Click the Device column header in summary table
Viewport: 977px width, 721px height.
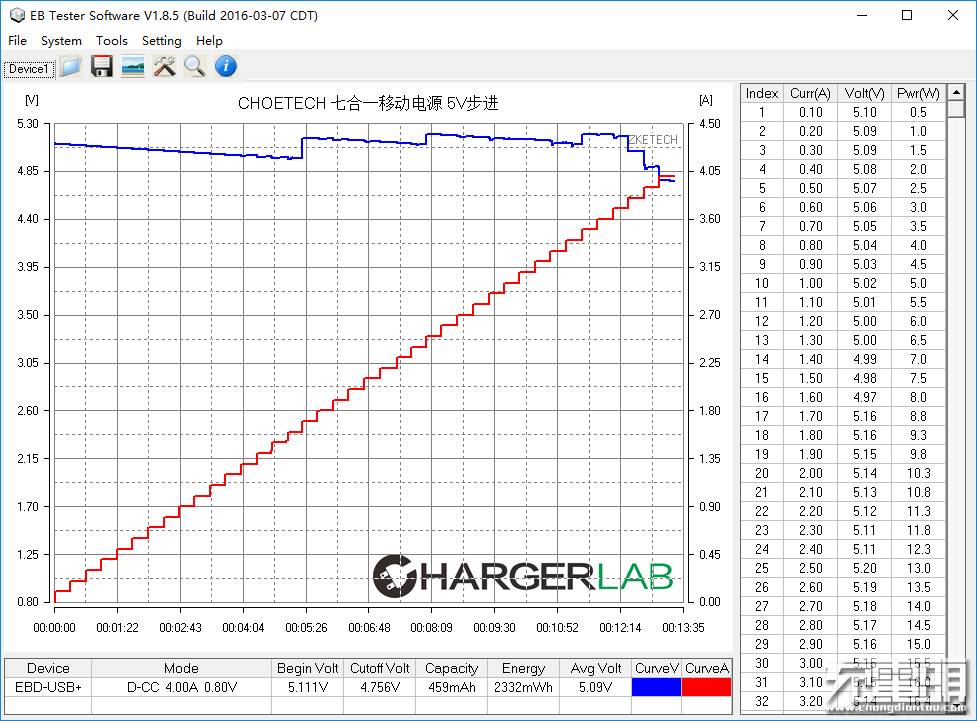[48, 668]
